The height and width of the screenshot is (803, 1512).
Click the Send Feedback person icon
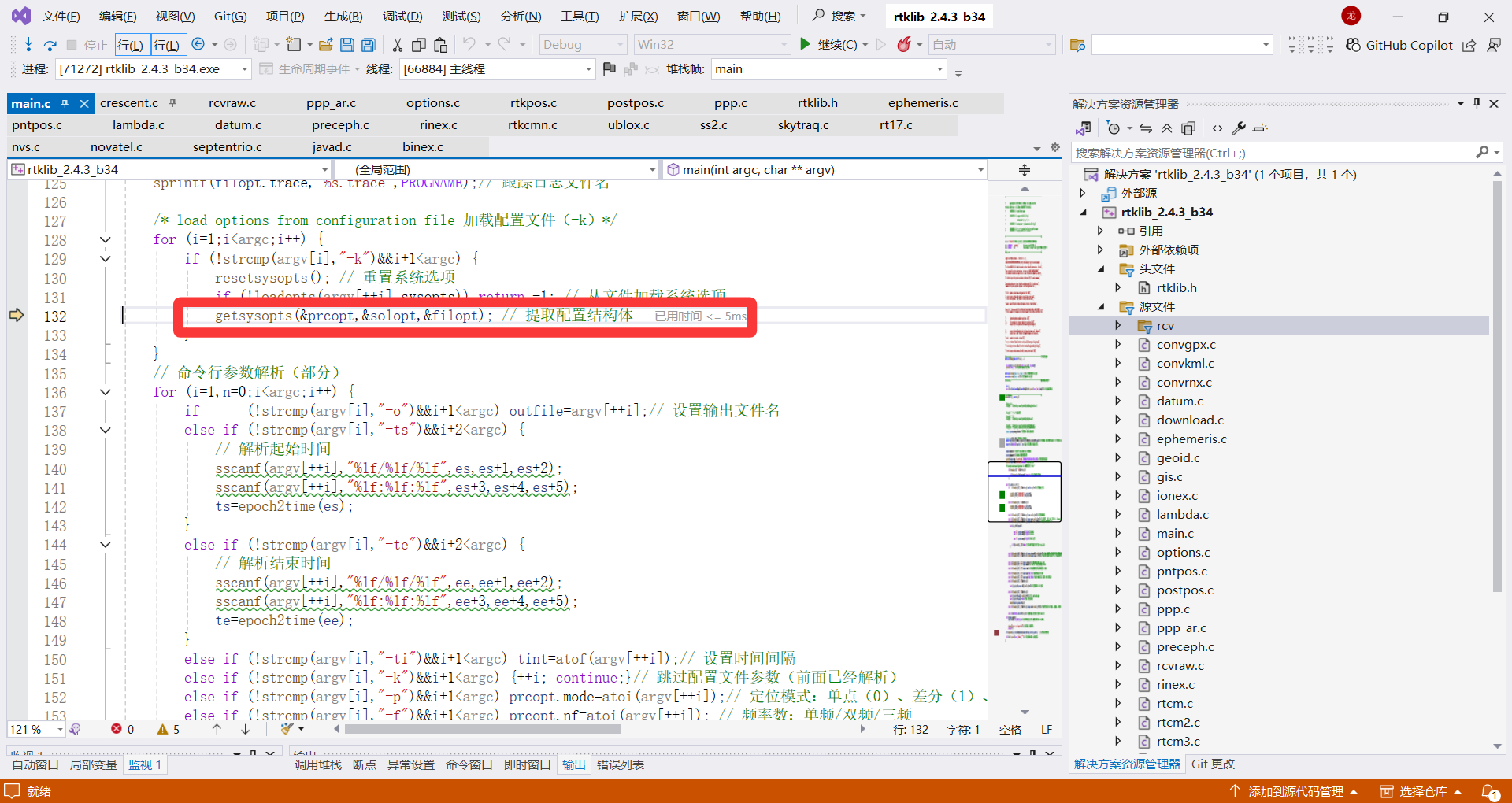click(1494, 45)
